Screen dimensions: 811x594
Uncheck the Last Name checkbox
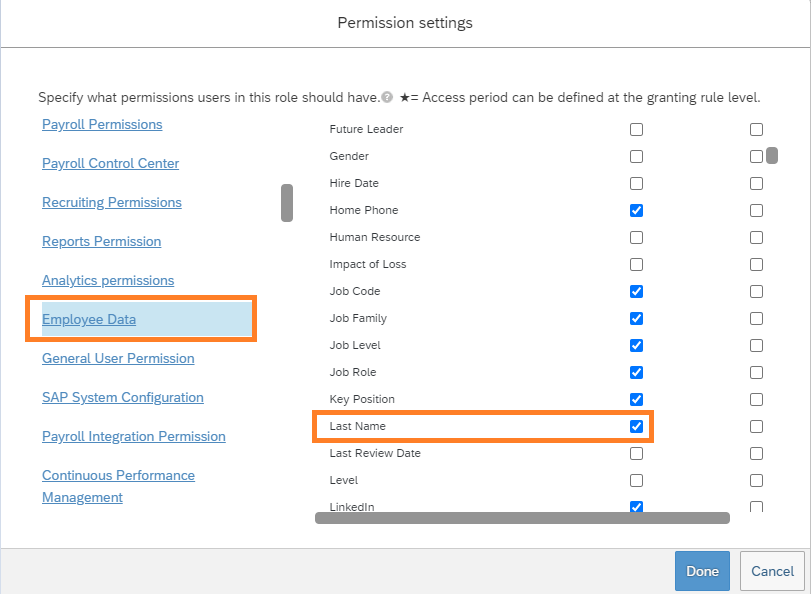pyautogui.click(x=636, y=426)
